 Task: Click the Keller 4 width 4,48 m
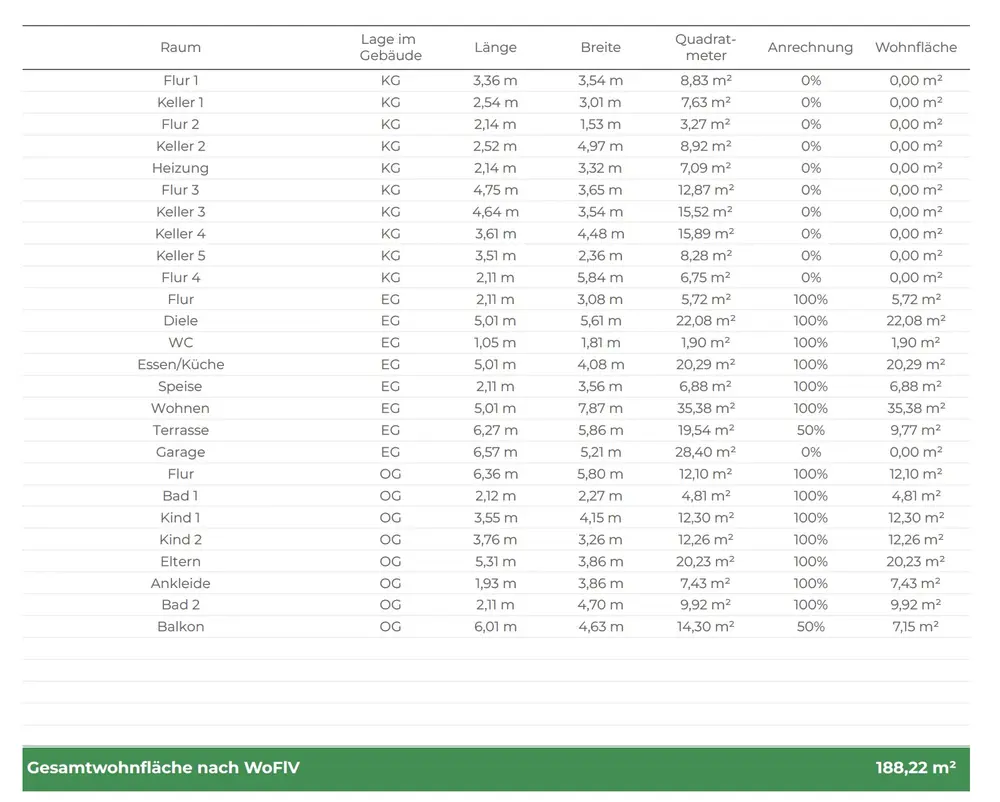click(600, 234)
